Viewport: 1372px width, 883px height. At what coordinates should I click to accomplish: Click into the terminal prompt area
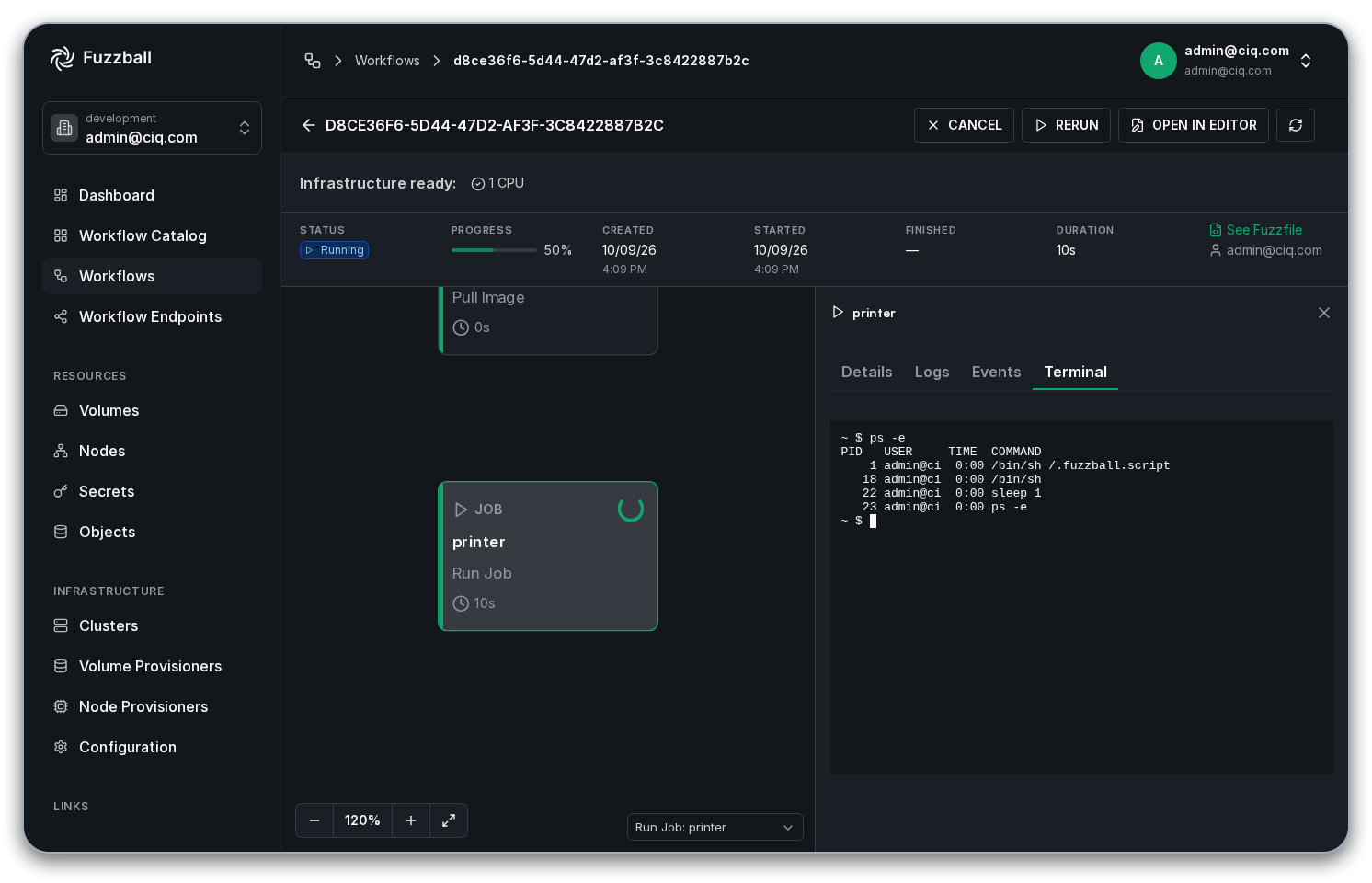pos(1081,597)
